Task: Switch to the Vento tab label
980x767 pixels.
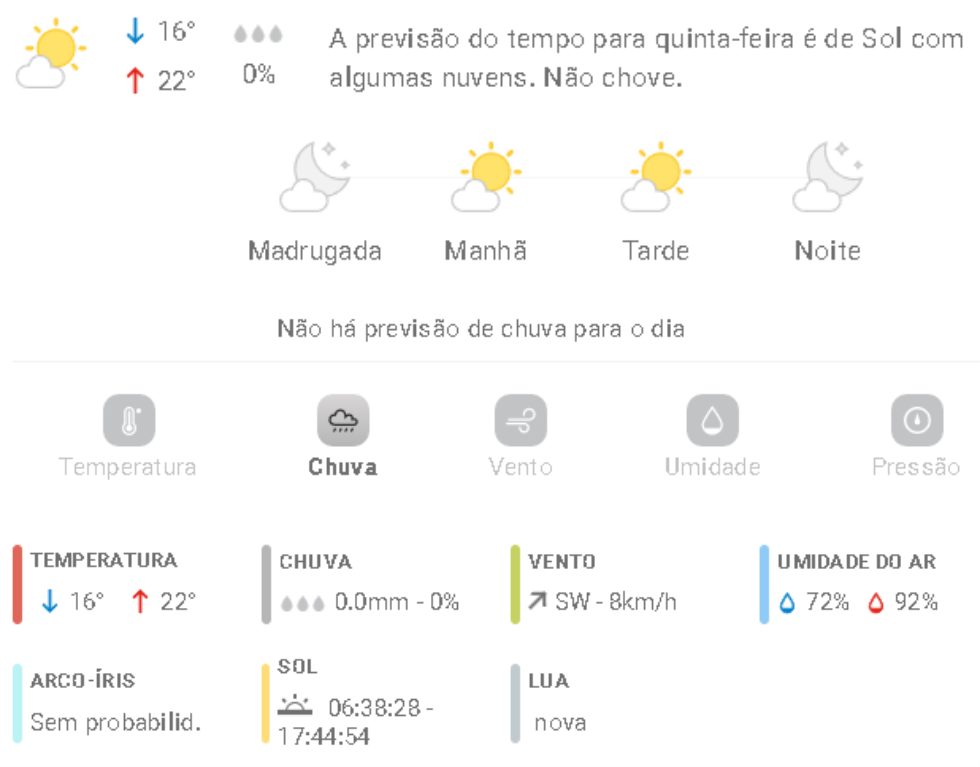Action: coord(521,467)
